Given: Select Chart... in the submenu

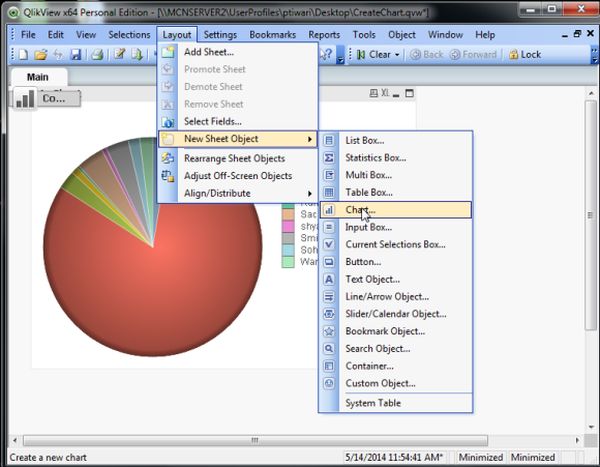Looking at the screenshot, I should tap(396, 210).
